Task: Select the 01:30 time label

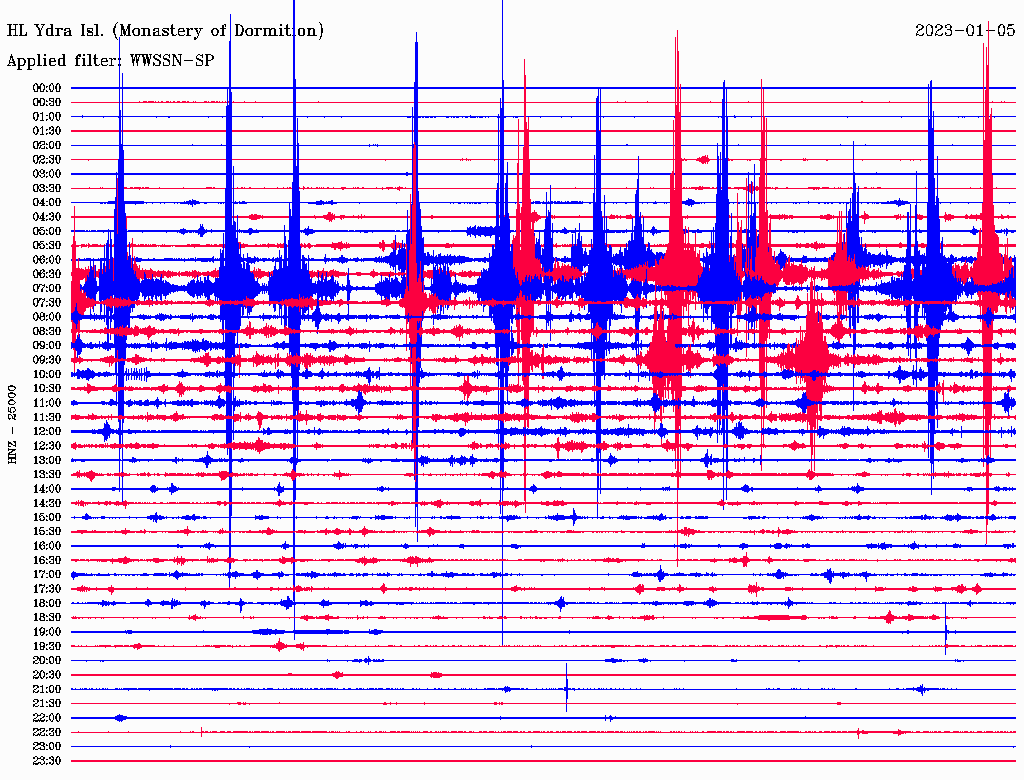Action: pyautogui.click(x=47, y=131)
